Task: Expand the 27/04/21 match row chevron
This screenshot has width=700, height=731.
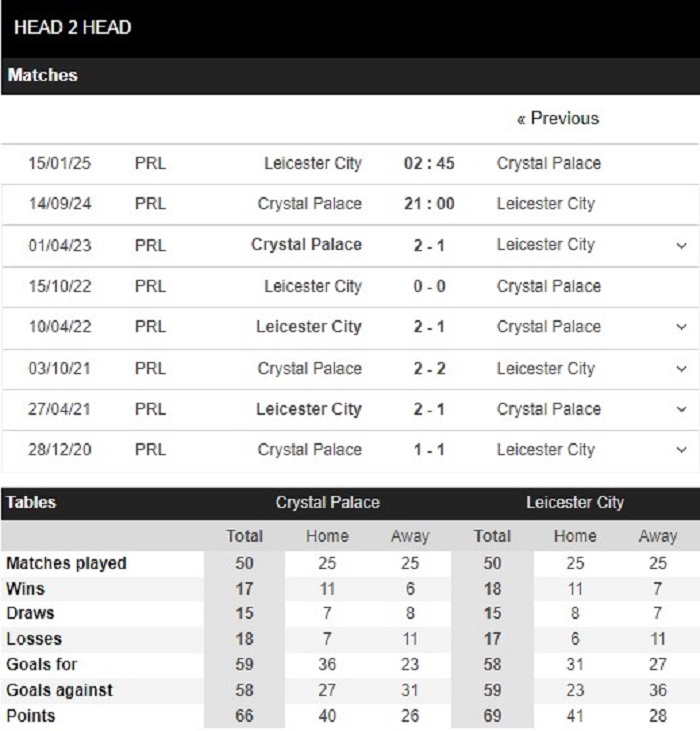Action: pos(681,410)
